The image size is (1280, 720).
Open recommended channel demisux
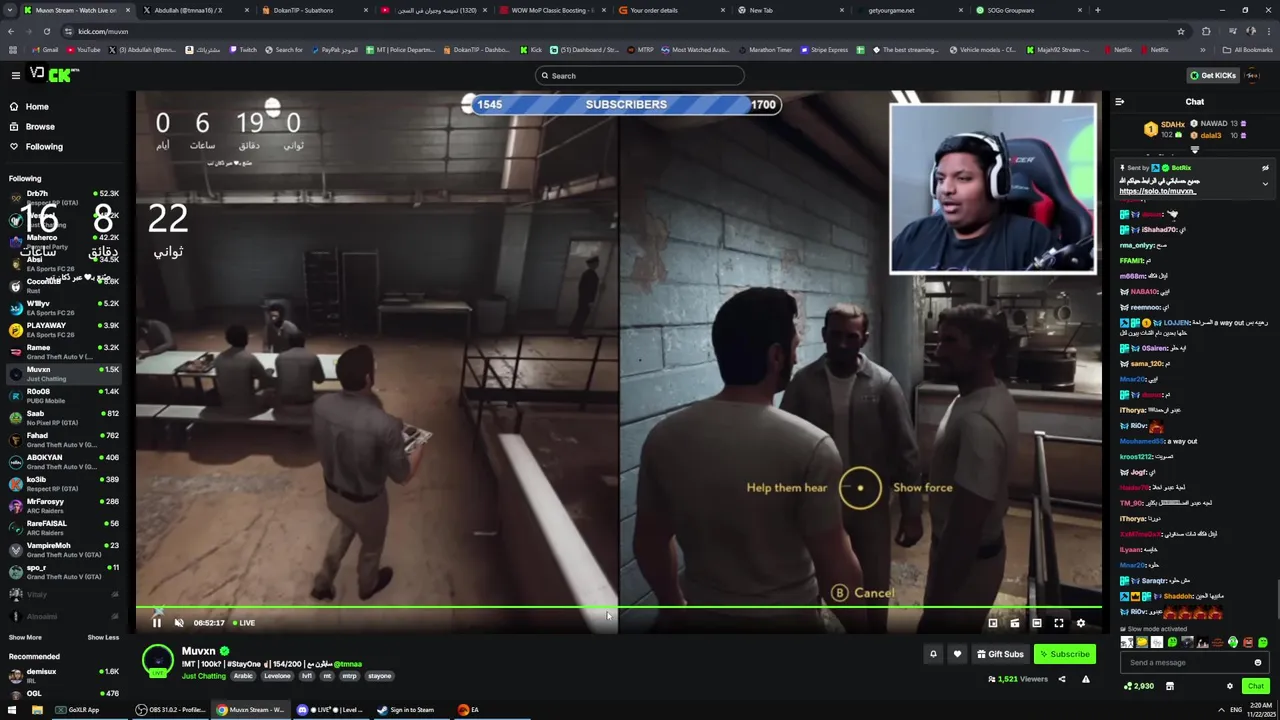pos(63,675)
